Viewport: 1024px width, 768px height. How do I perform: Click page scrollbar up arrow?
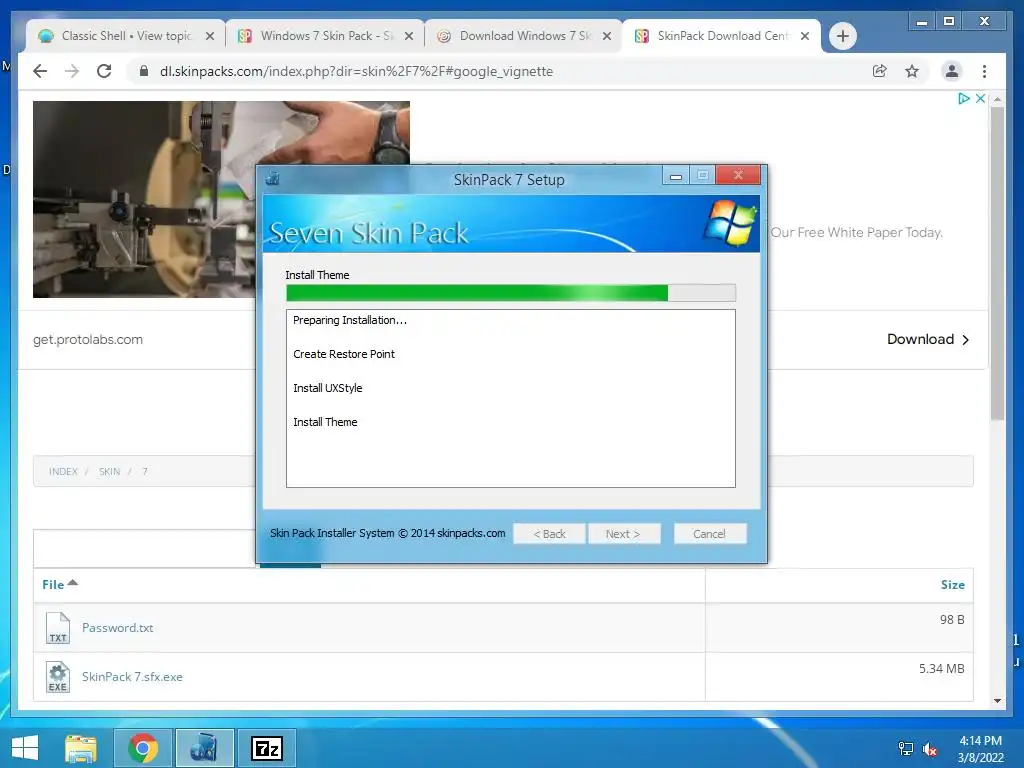pos(997,99)
